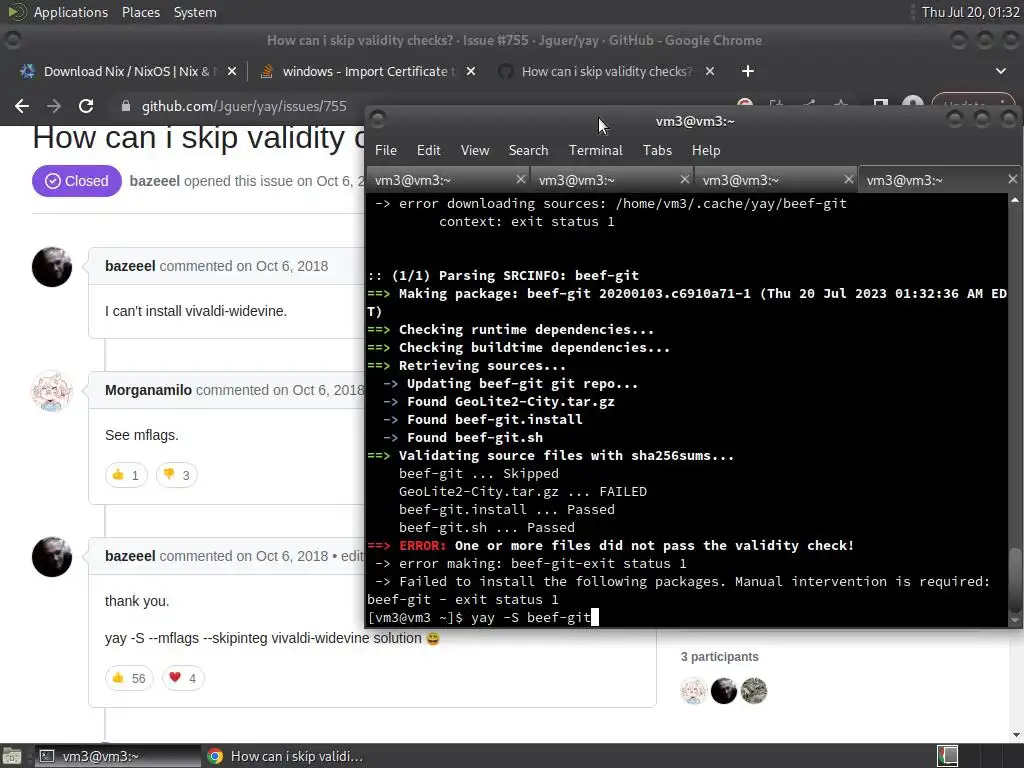The image size is (1024, 768).
Task: Click thumbs up reaction with 56
Action: click(129, 678)
